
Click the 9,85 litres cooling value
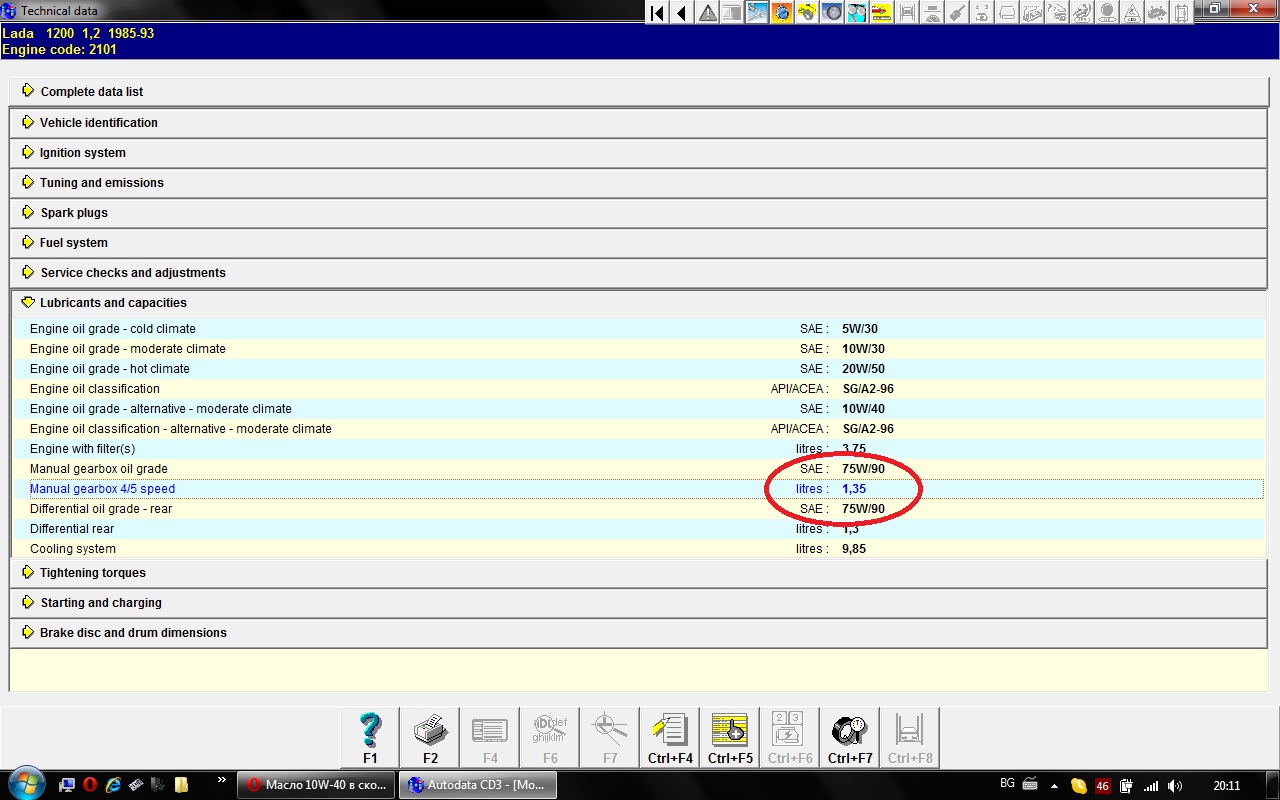pos(854,549)
